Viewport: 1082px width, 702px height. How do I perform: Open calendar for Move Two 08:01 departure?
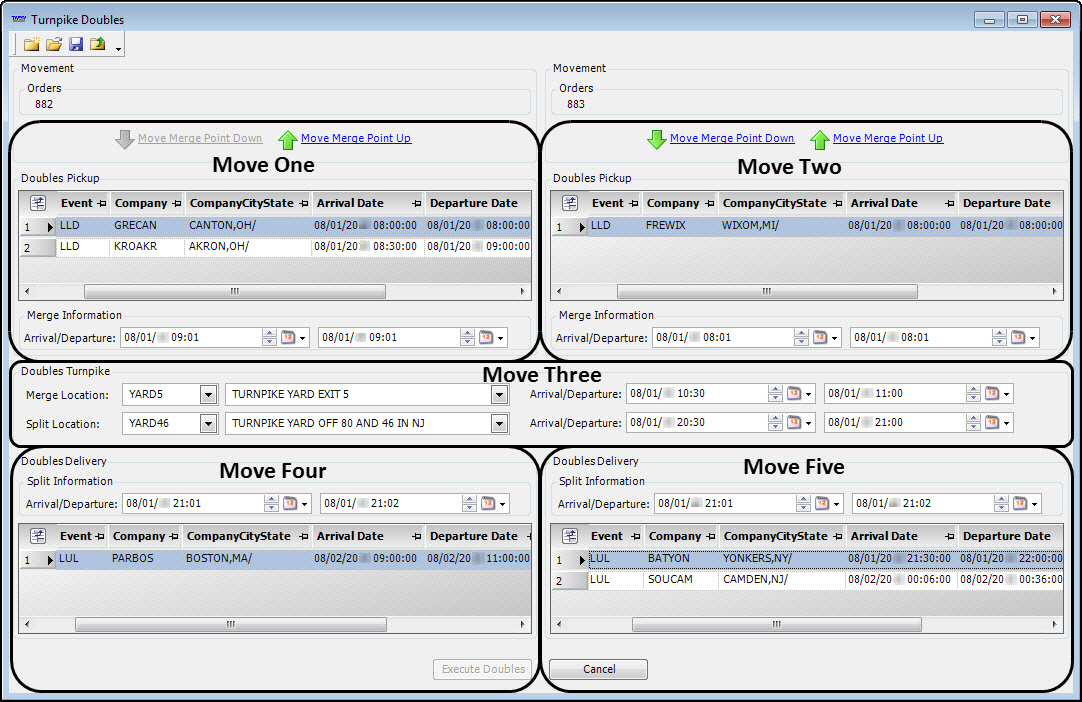click(1018, 338)
